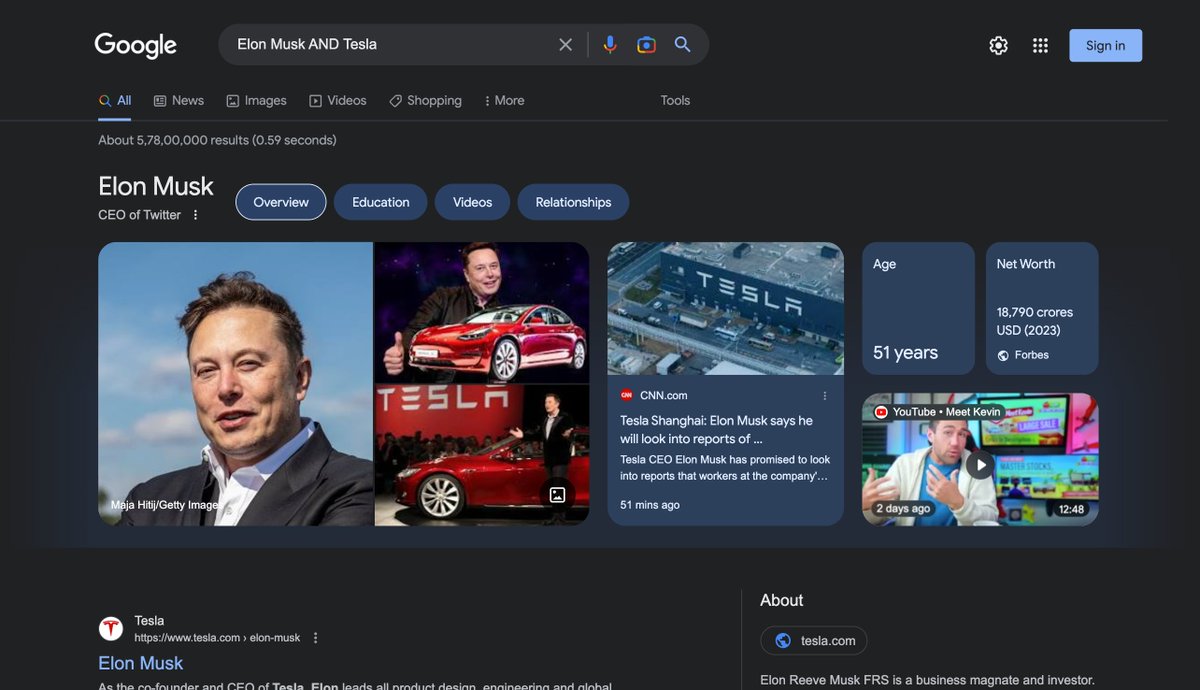Image resolution: width=1200 pixels, height=690 pixels.
Task: Select the Videos chip in the knowledge panel
Action: pos(472,202)
